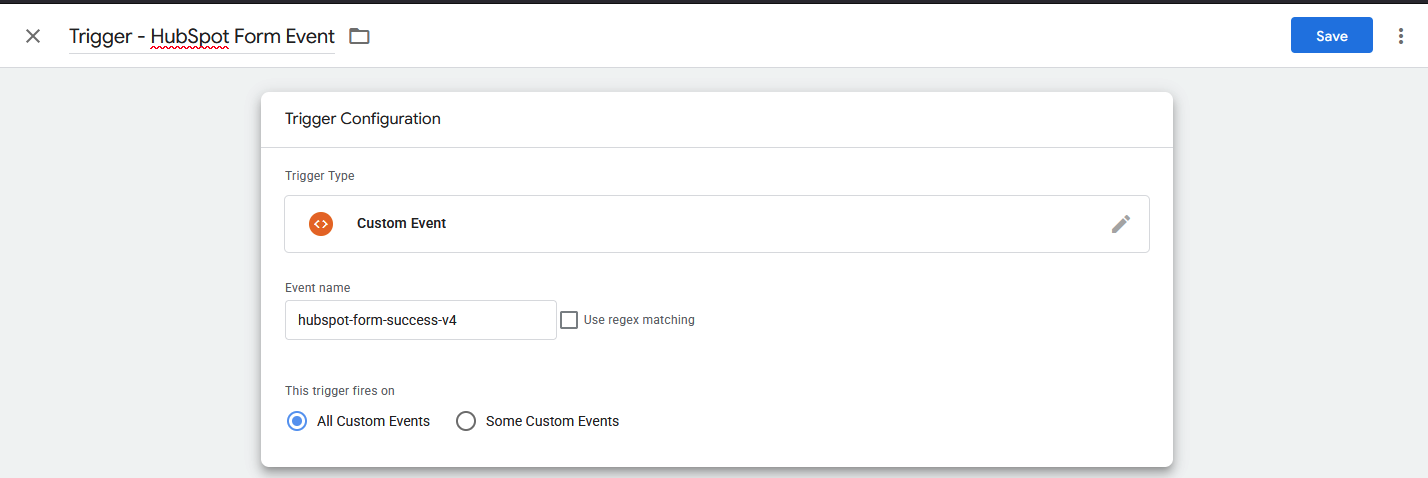
Task: Click the pencil edit icon for trigger type
Action: (x=1121, y=224)
